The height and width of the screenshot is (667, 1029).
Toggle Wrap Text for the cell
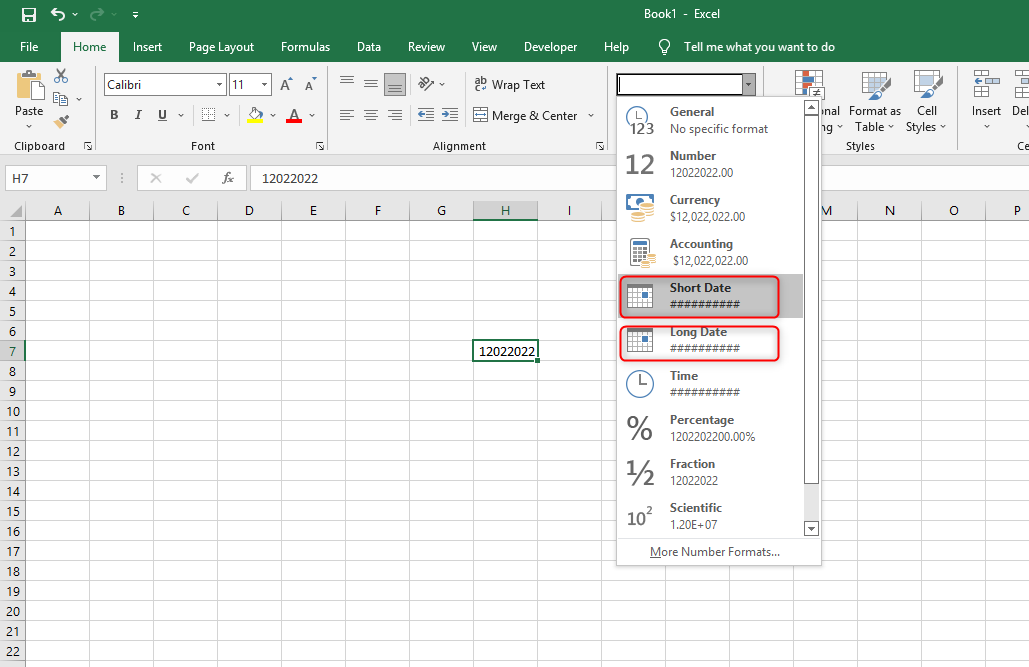pos(510,85)
